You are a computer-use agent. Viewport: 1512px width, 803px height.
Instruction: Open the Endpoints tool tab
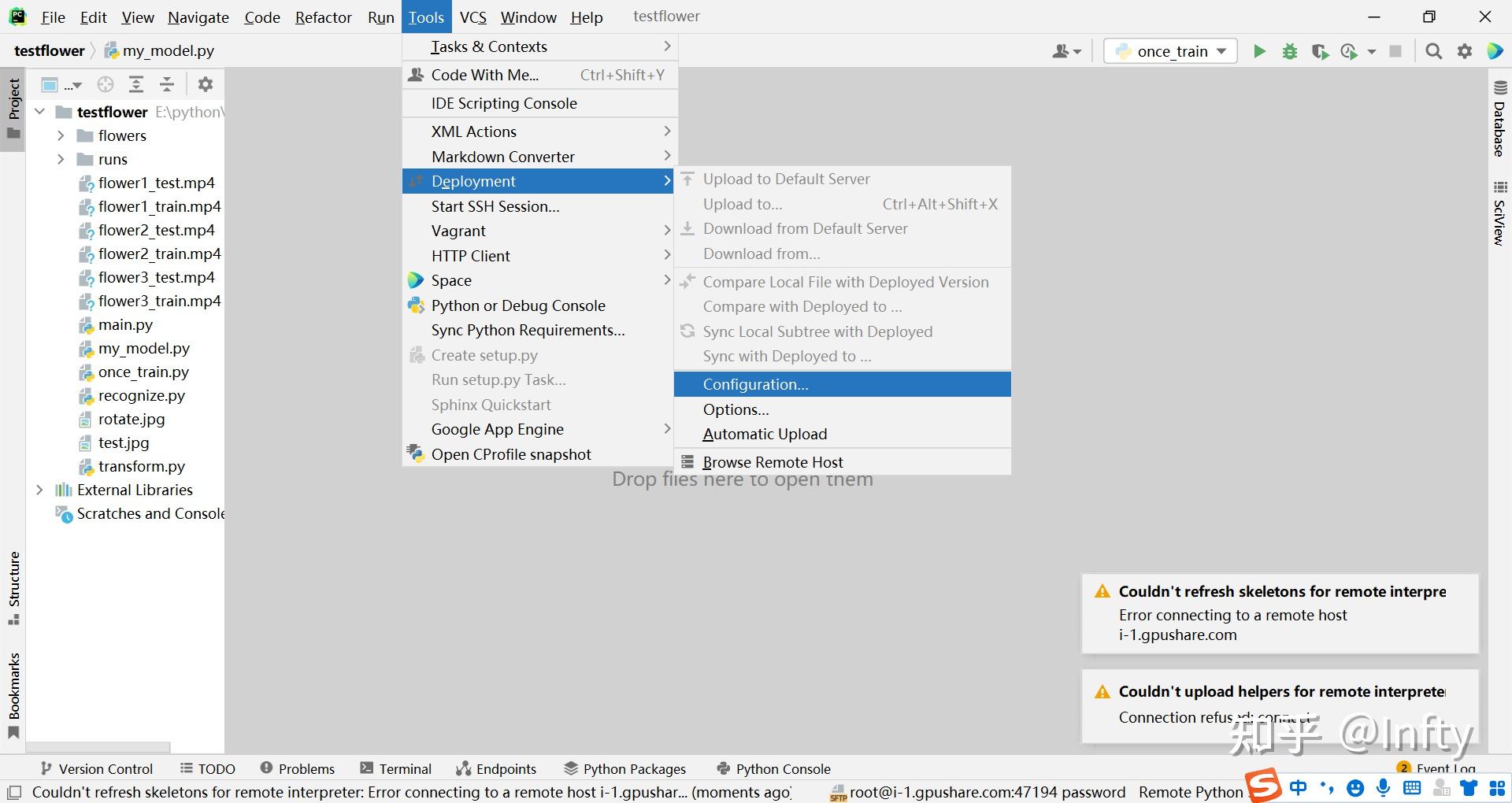coord(496,769)
